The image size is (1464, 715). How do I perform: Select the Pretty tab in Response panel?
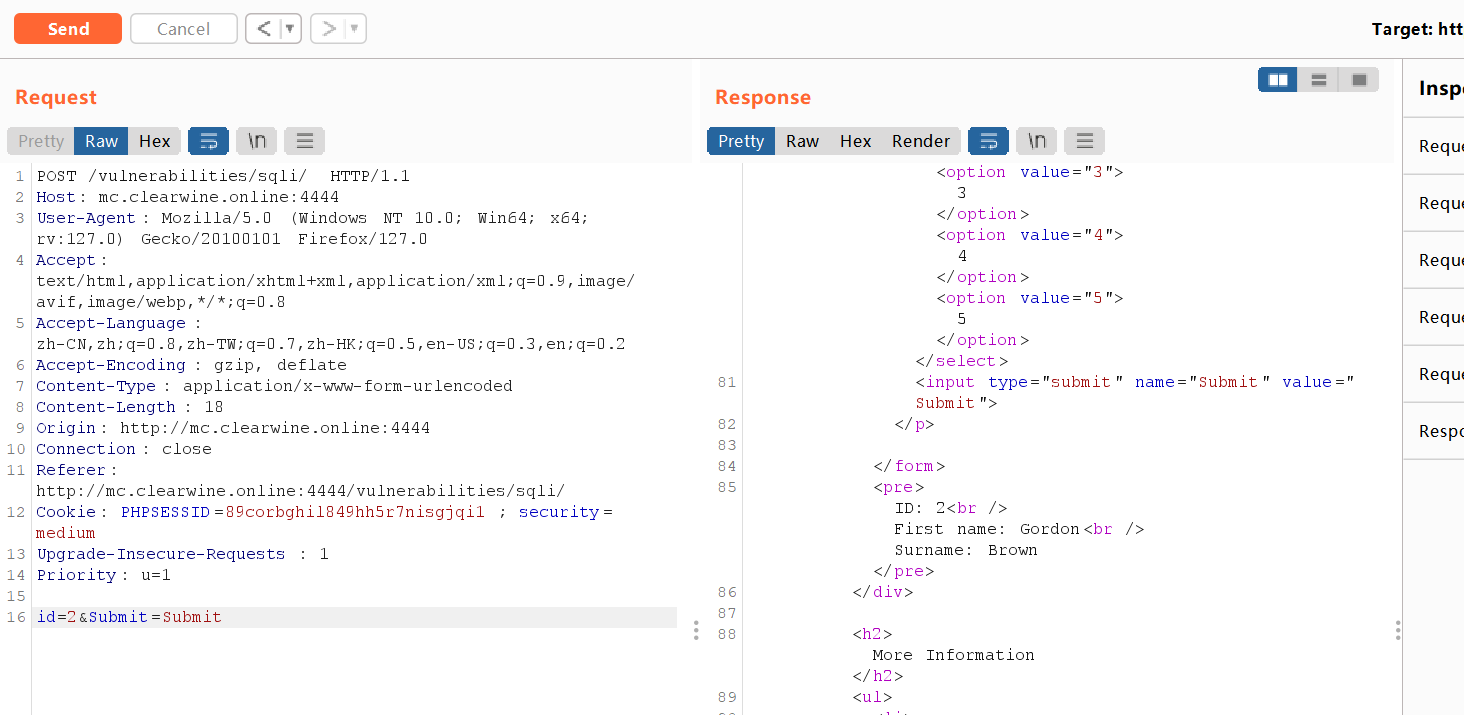point(741,141)
